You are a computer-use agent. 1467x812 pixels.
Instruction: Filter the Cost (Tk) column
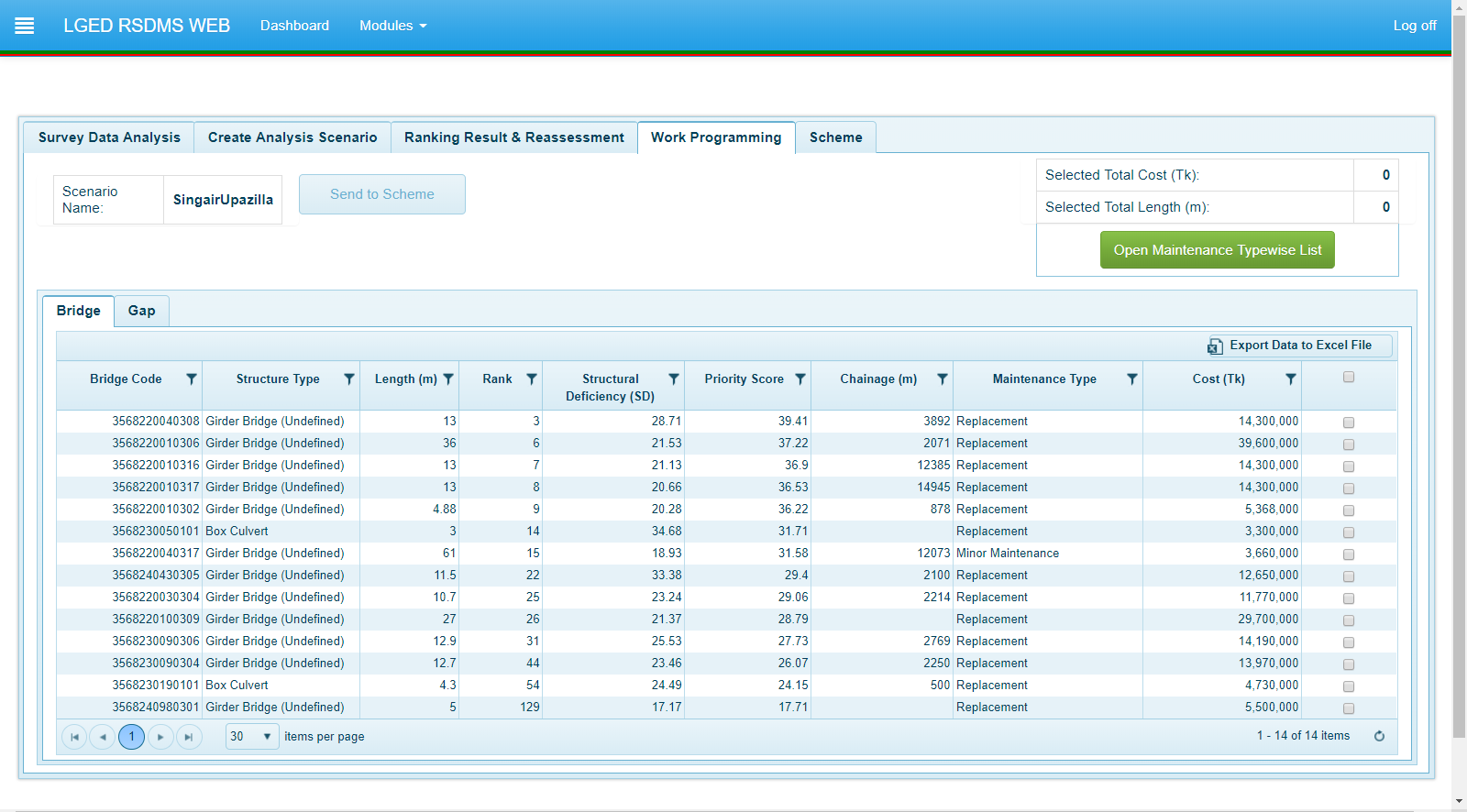[1291, 379]
